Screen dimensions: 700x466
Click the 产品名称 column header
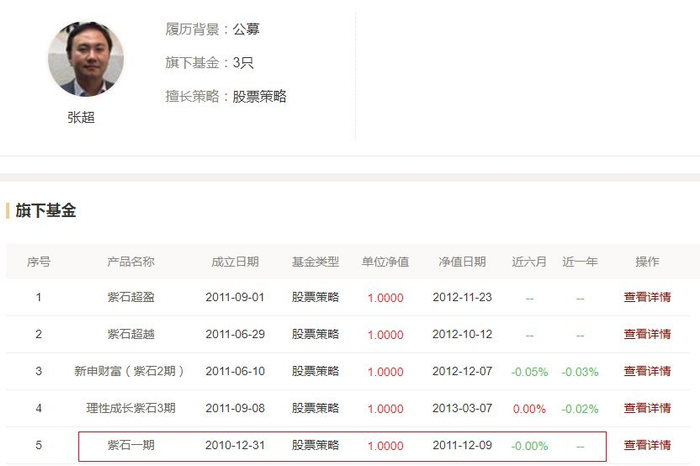click(131, 262)
